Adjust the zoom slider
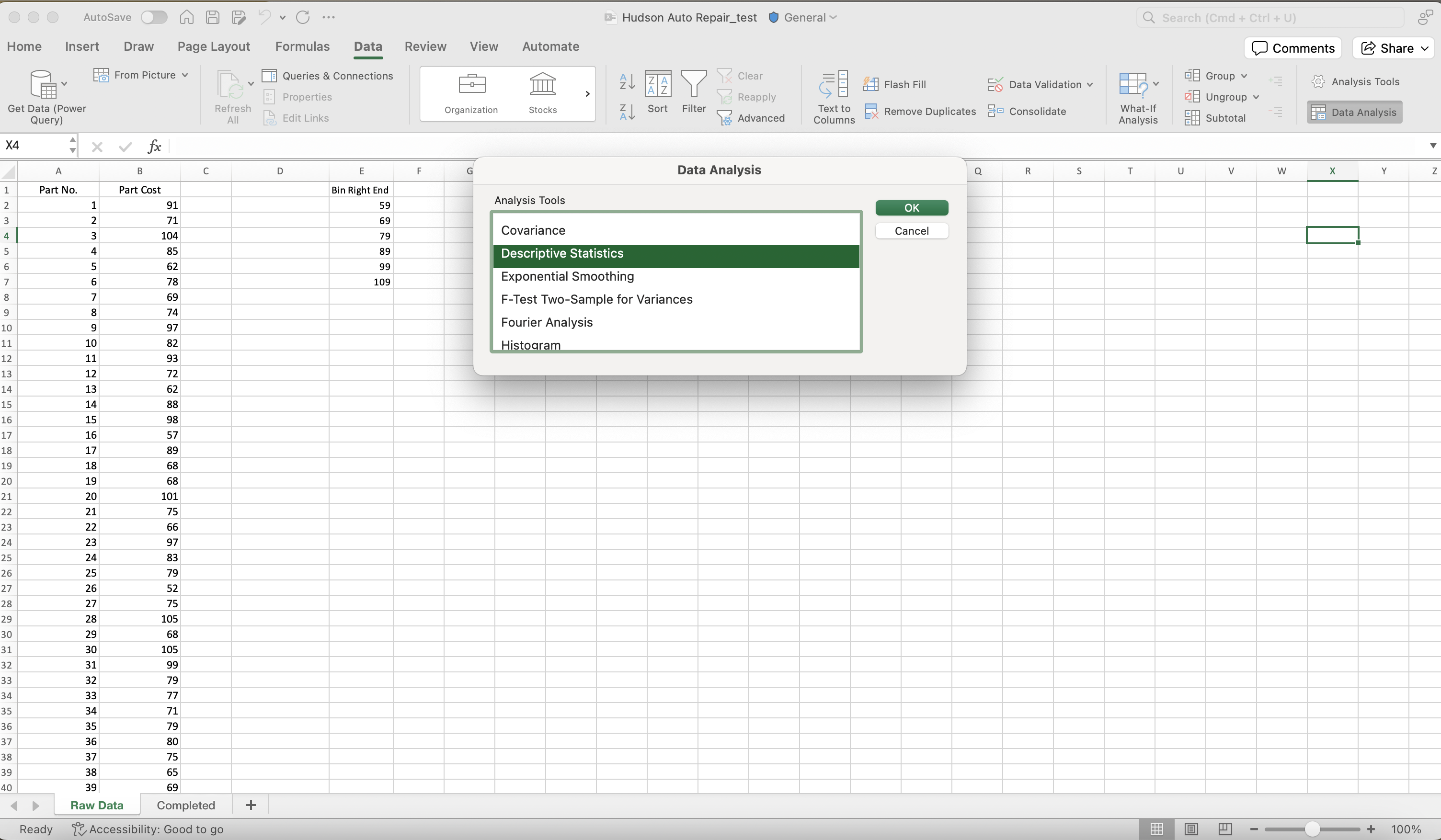The height and width of the screenshot is (840, 1441). [1312, 829]
